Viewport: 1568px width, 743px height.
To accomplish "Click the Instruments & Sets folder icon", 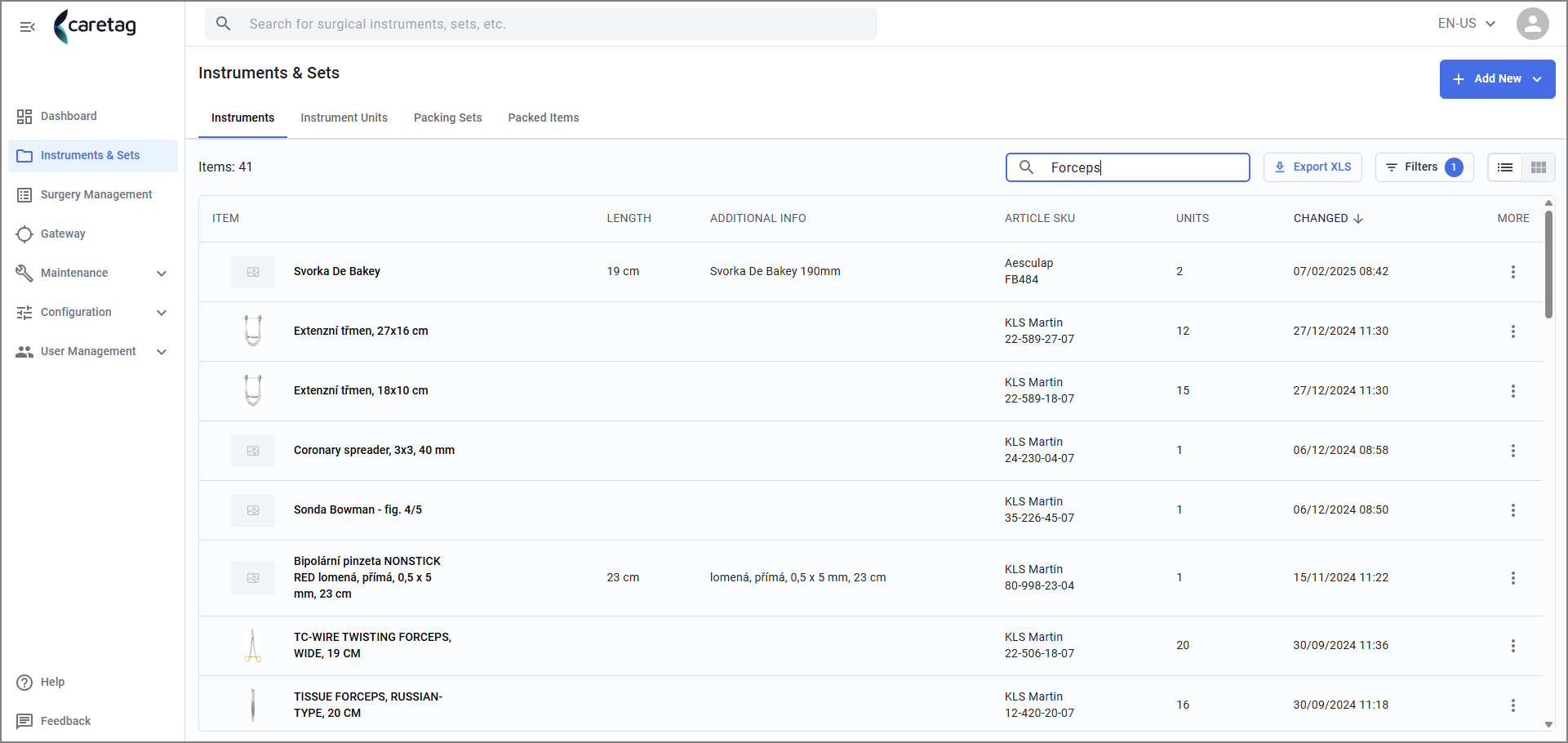I will tap(24, 156).
